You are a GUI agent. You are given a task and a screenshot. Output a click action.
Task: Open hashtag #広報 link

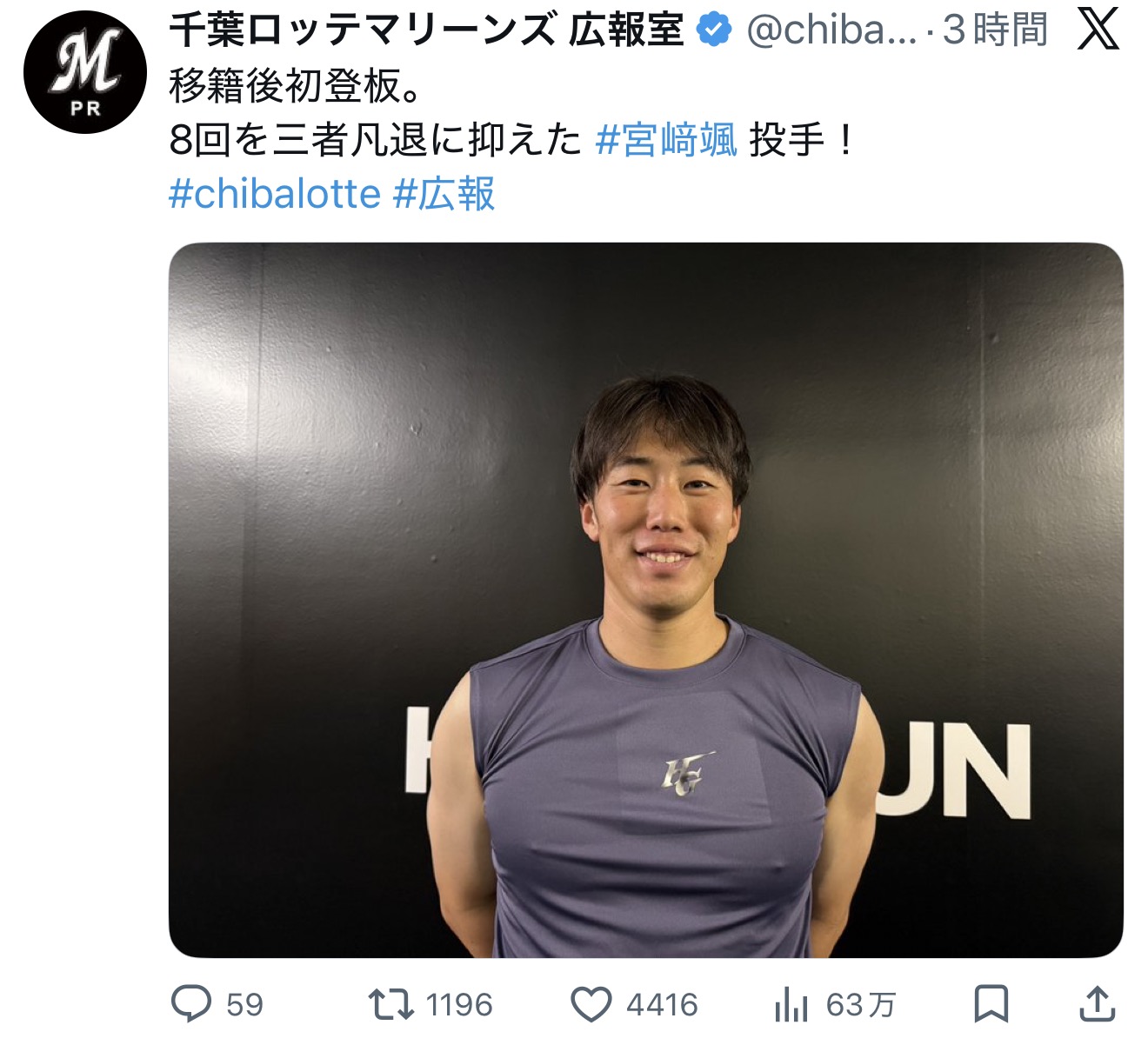coord(444,194)
